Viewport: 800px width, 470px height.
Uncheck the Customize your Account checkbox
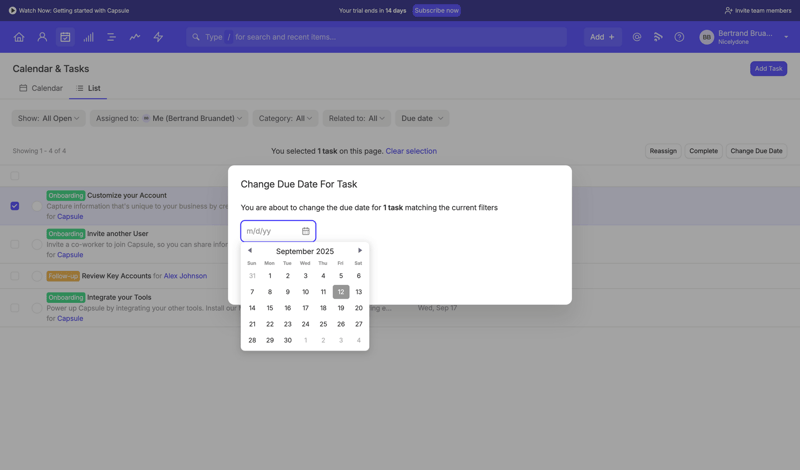tap(15, 206)
